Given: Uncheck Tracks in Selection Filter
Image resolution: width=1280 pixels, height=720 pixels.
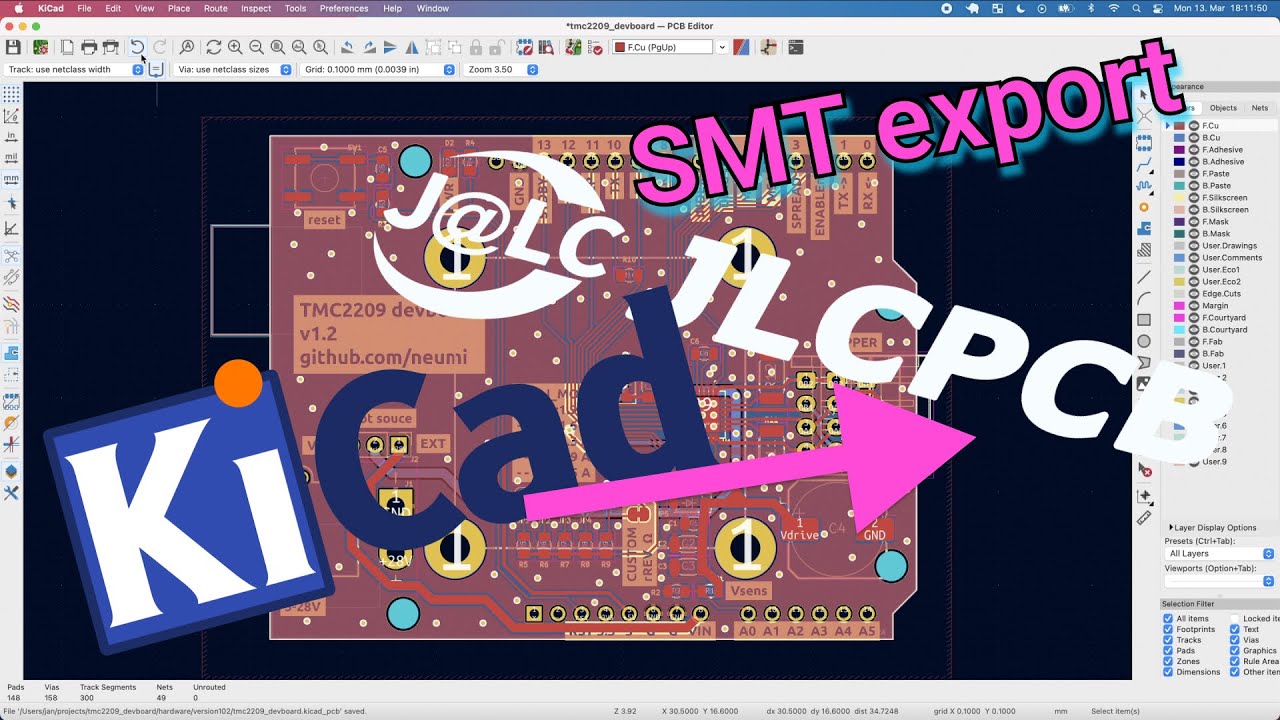Looking at the screenshot, I should 1168,640.
